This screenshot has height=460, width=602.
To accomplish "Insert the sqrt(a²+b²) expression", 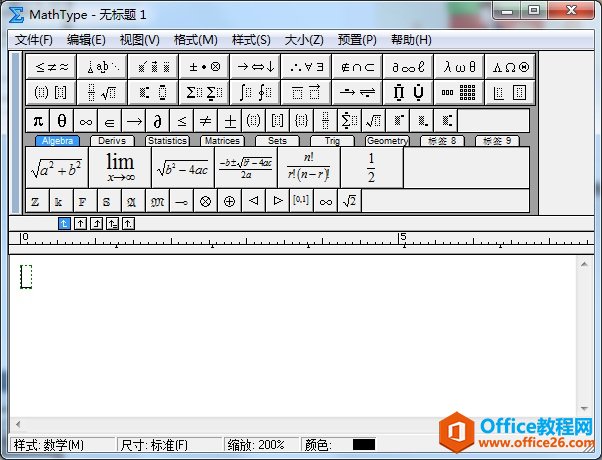I will click(x=57, y=168).
